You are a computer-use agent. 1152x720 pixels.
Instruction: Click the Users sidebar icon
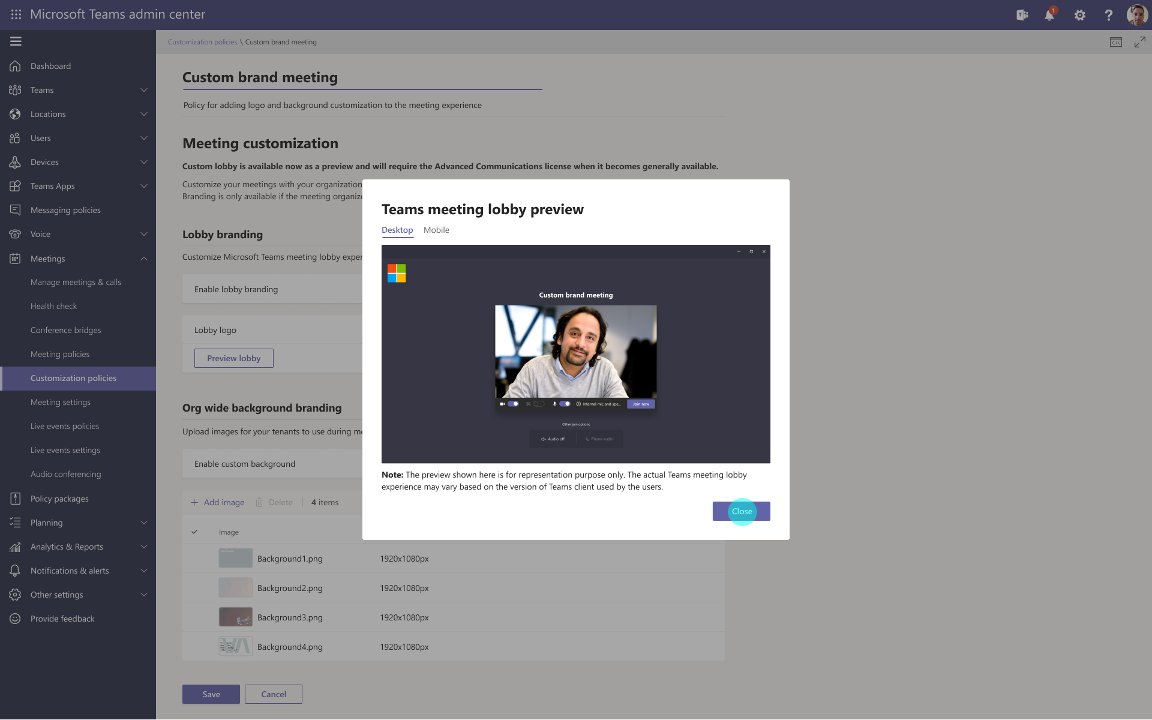[x=15, y=138]
